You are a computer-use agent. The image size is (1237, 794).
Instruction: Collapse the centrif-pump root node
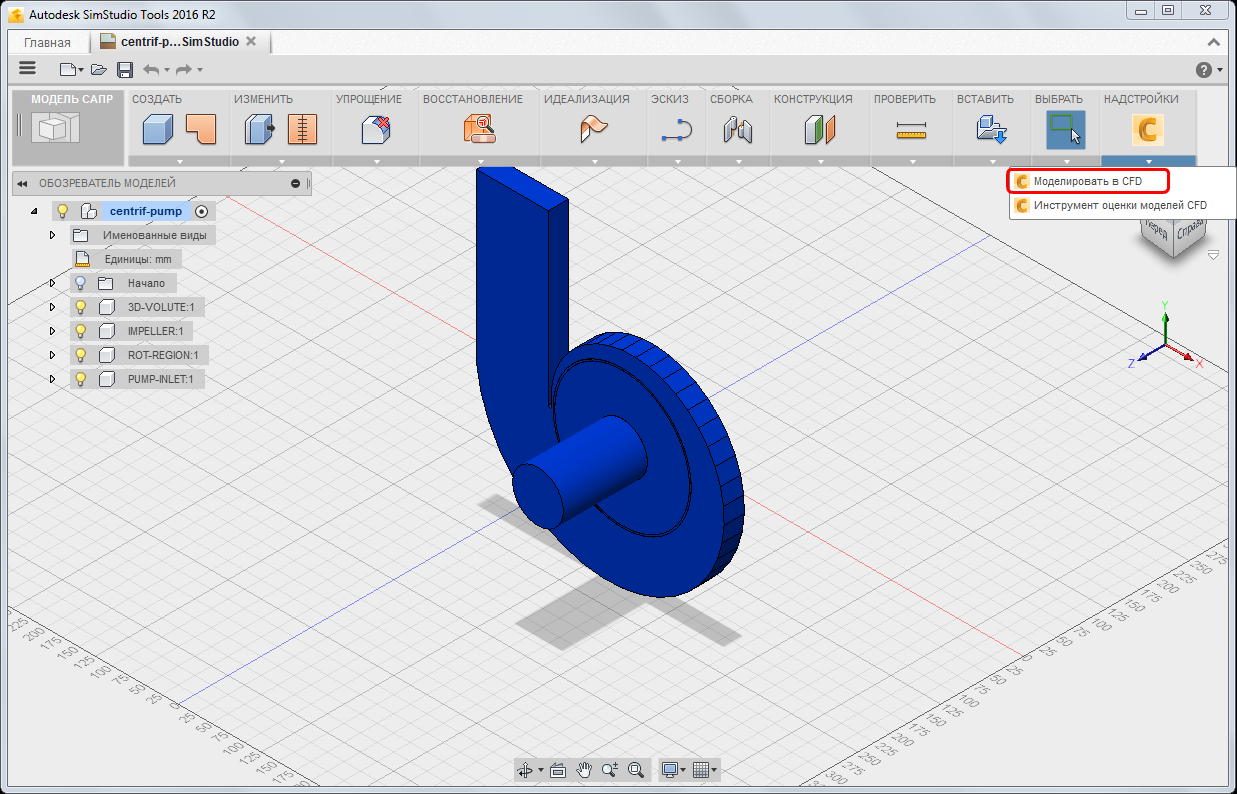(34, 211)
